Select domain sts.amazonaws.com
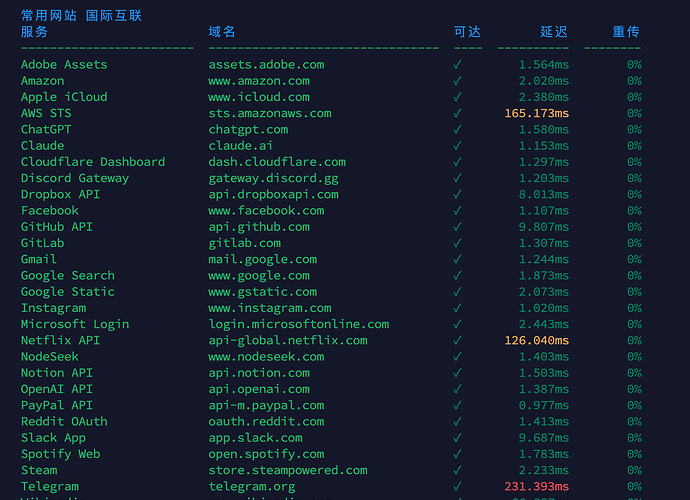This screenshot has height=500, width=690. click(270, 114)
